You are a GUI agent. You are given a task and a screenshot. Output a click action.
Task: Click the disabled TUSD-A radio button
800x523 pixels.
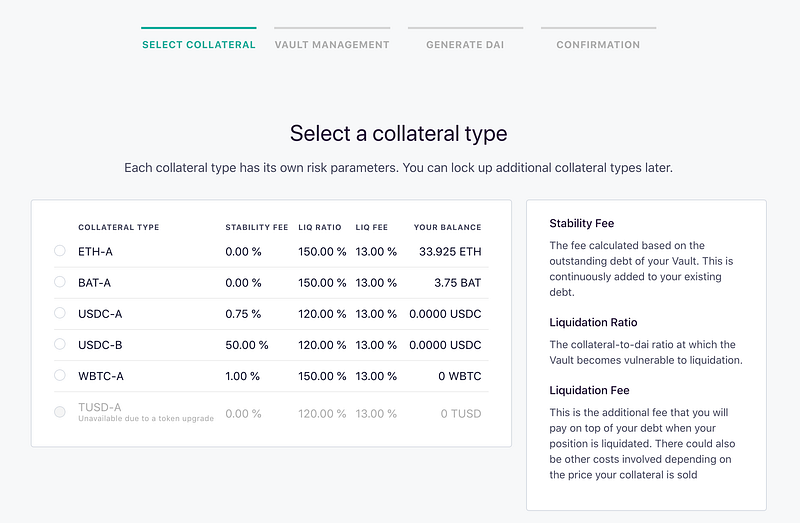click(x=60, y=411)
